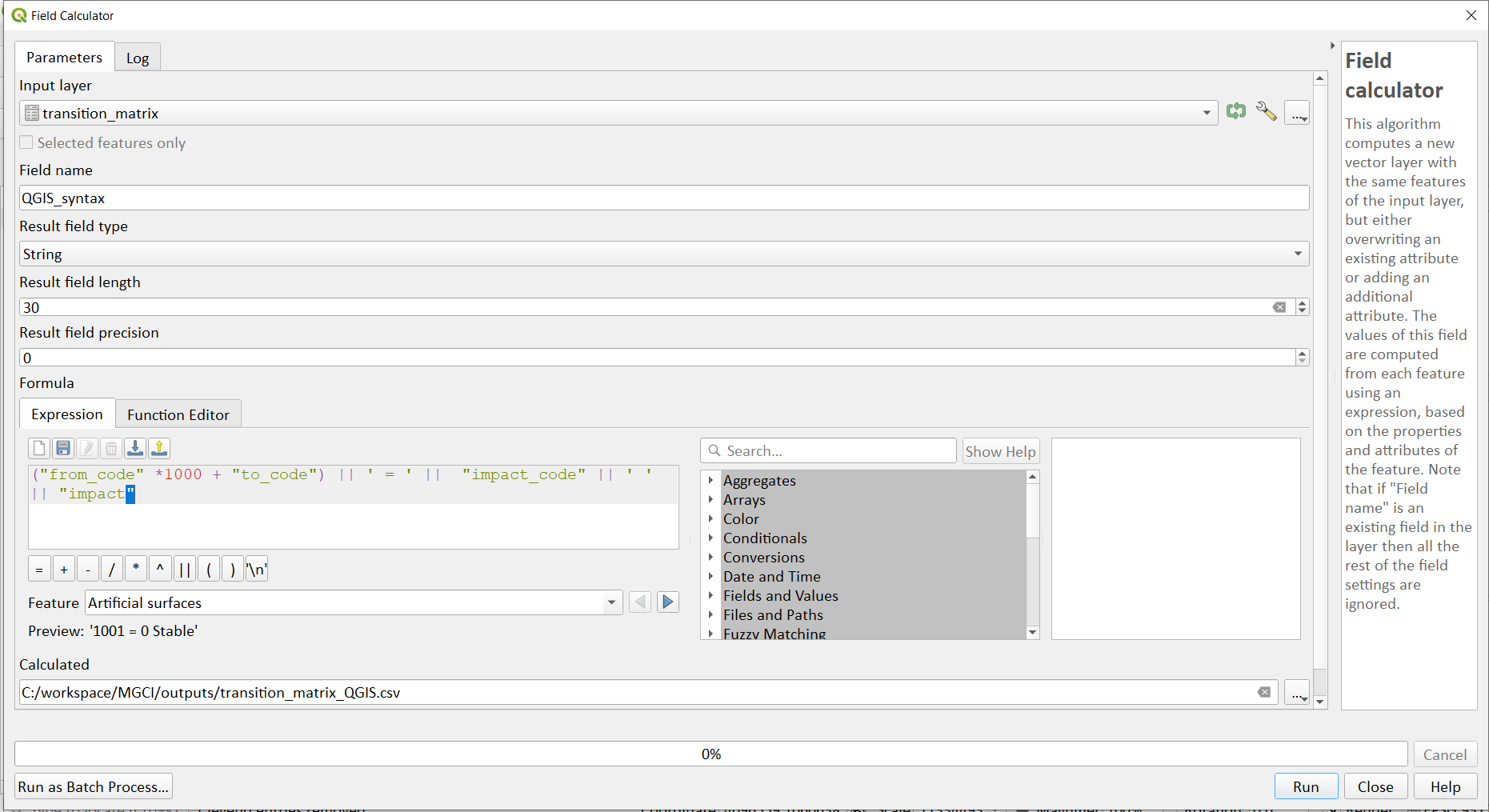Click Run as Batch Process button
This screenshot has width=1489, height=812.
coord(94,786)
